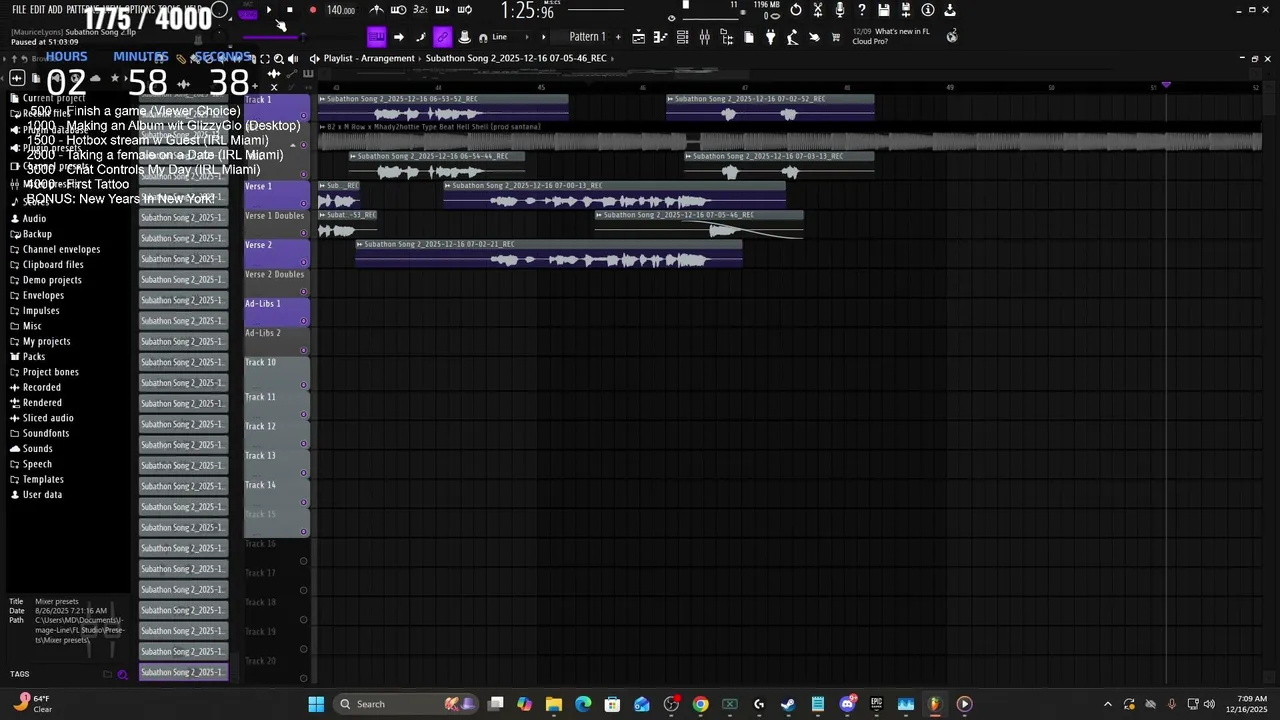Open the Mixer from toolbar icon
Screen dimensions: 1280x720
click(704, 37)
